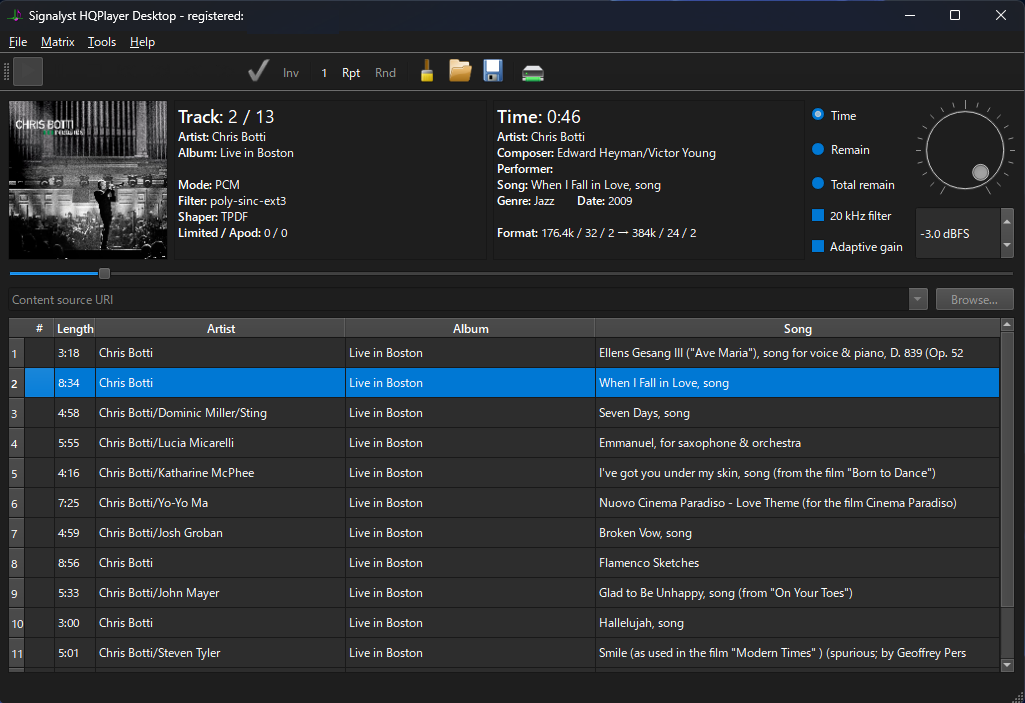Click the open folder icon
This screenshot has height=703, width=1025.
pyautogui.click(x=460, y=71)
